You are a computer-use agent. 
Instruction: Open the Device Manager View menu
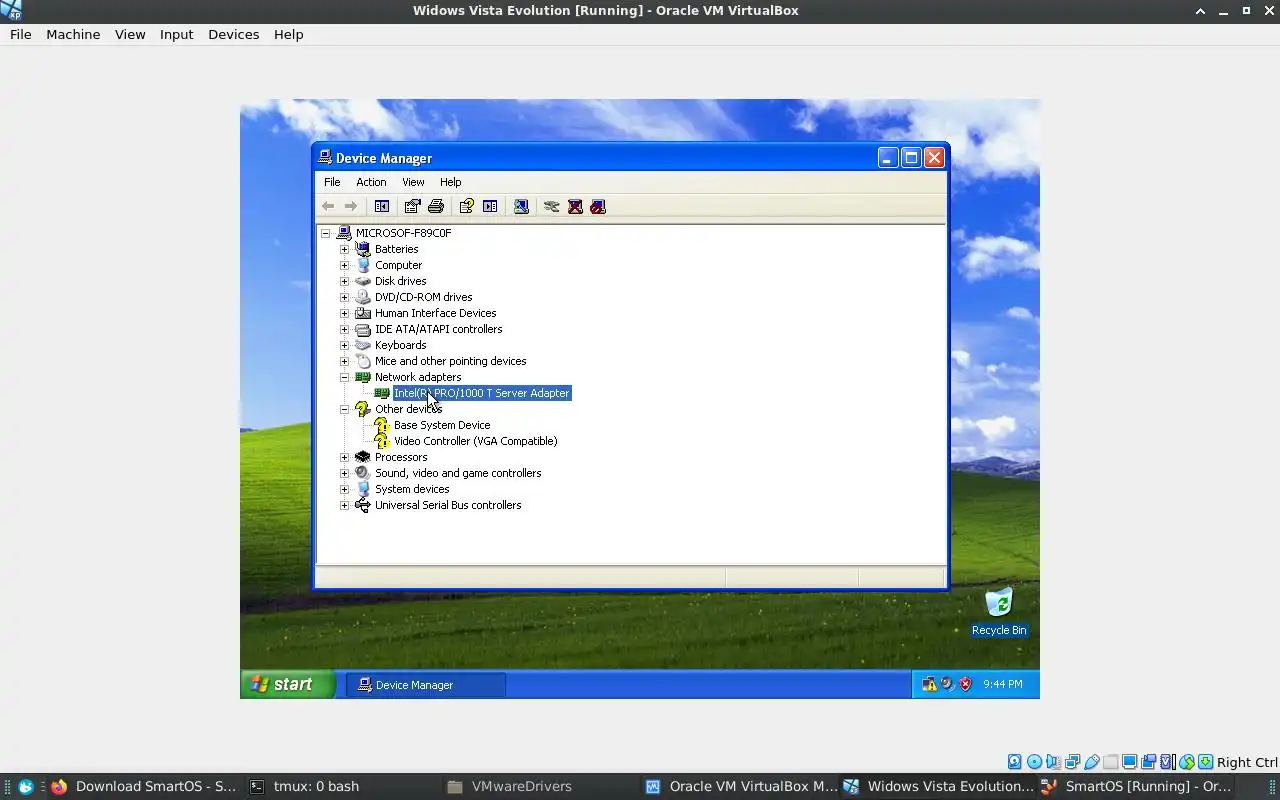[x=413, y=182]
